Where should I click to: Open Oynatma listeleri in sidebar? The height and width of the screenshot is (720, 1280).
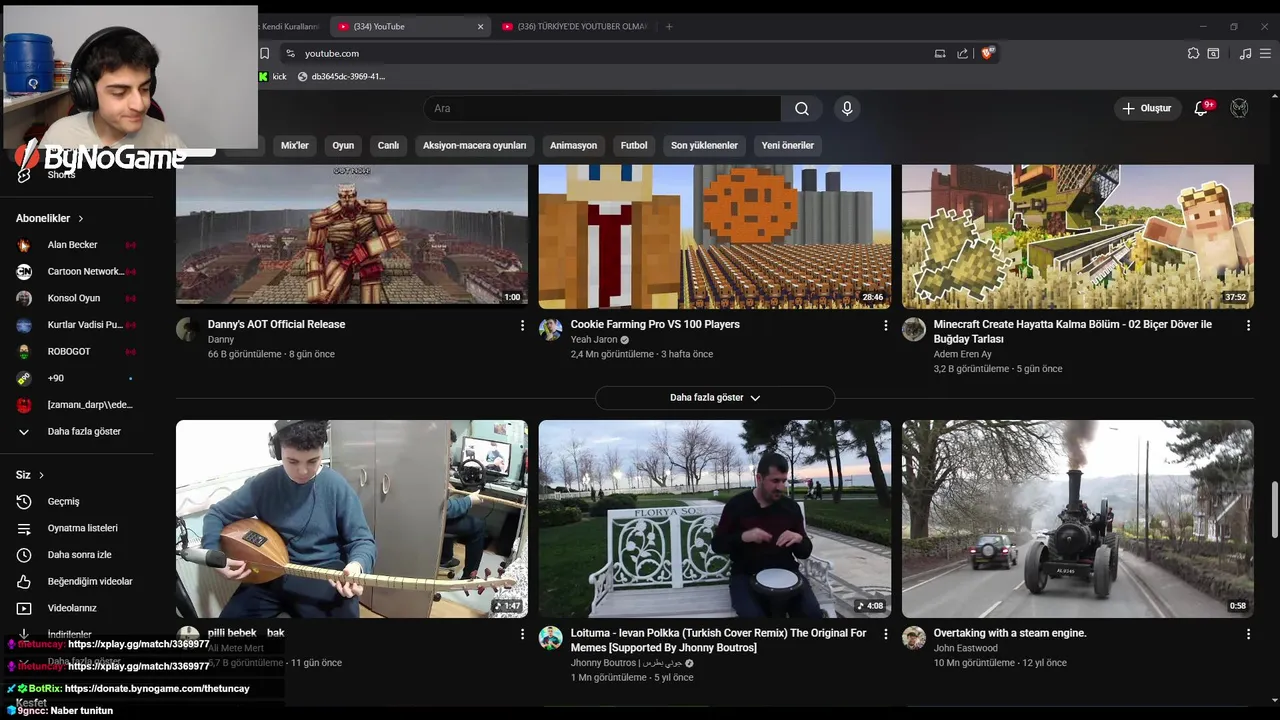tap(76, 528)
